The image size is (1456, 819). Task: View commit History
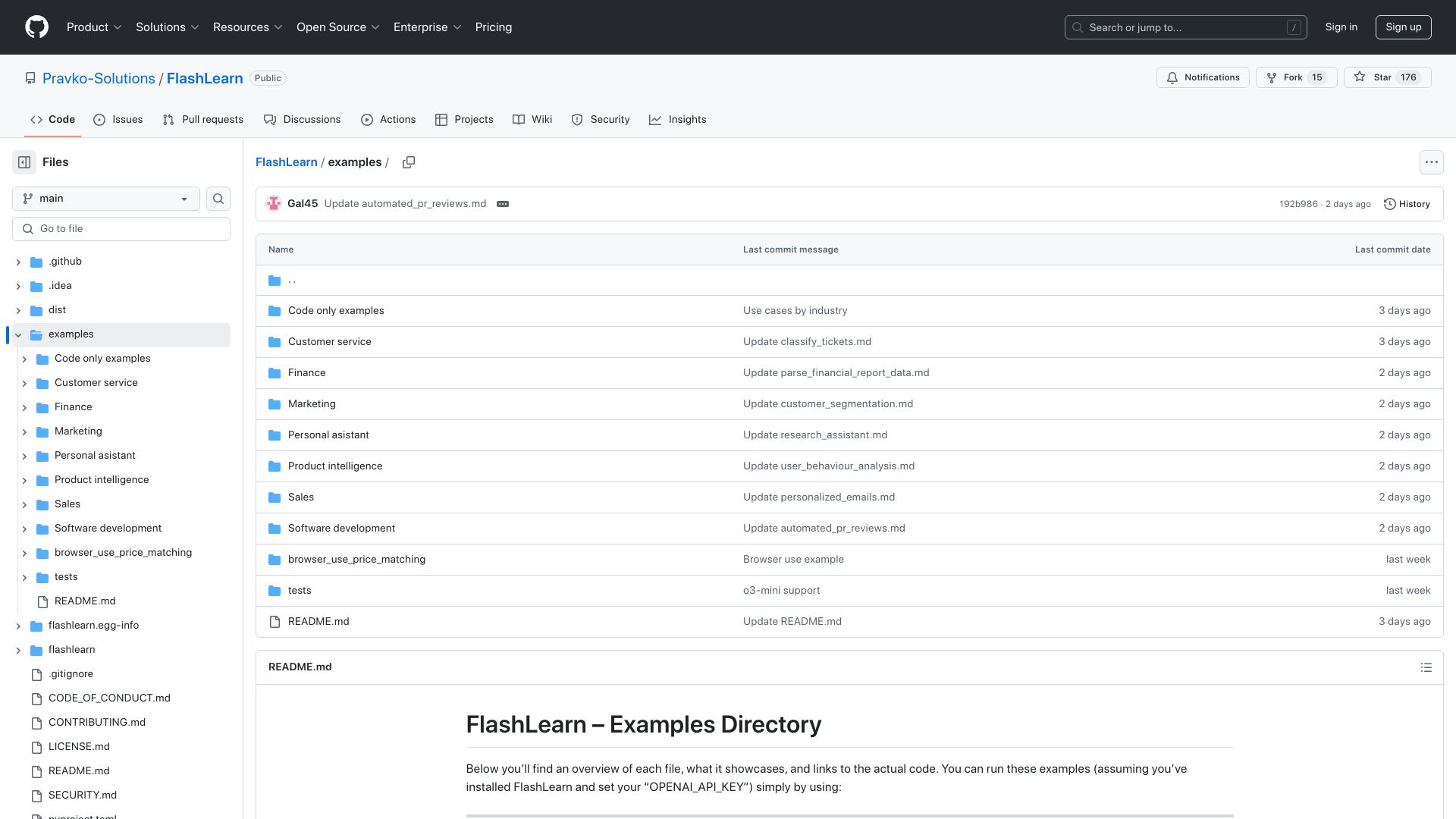coord(1407,204)
